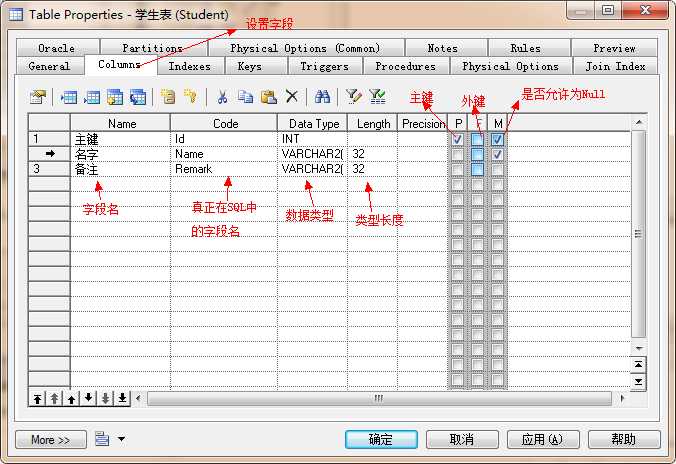Toggle the P checkbox for the Name code row
Screen dimensions: 676x464
pos(457,154)
